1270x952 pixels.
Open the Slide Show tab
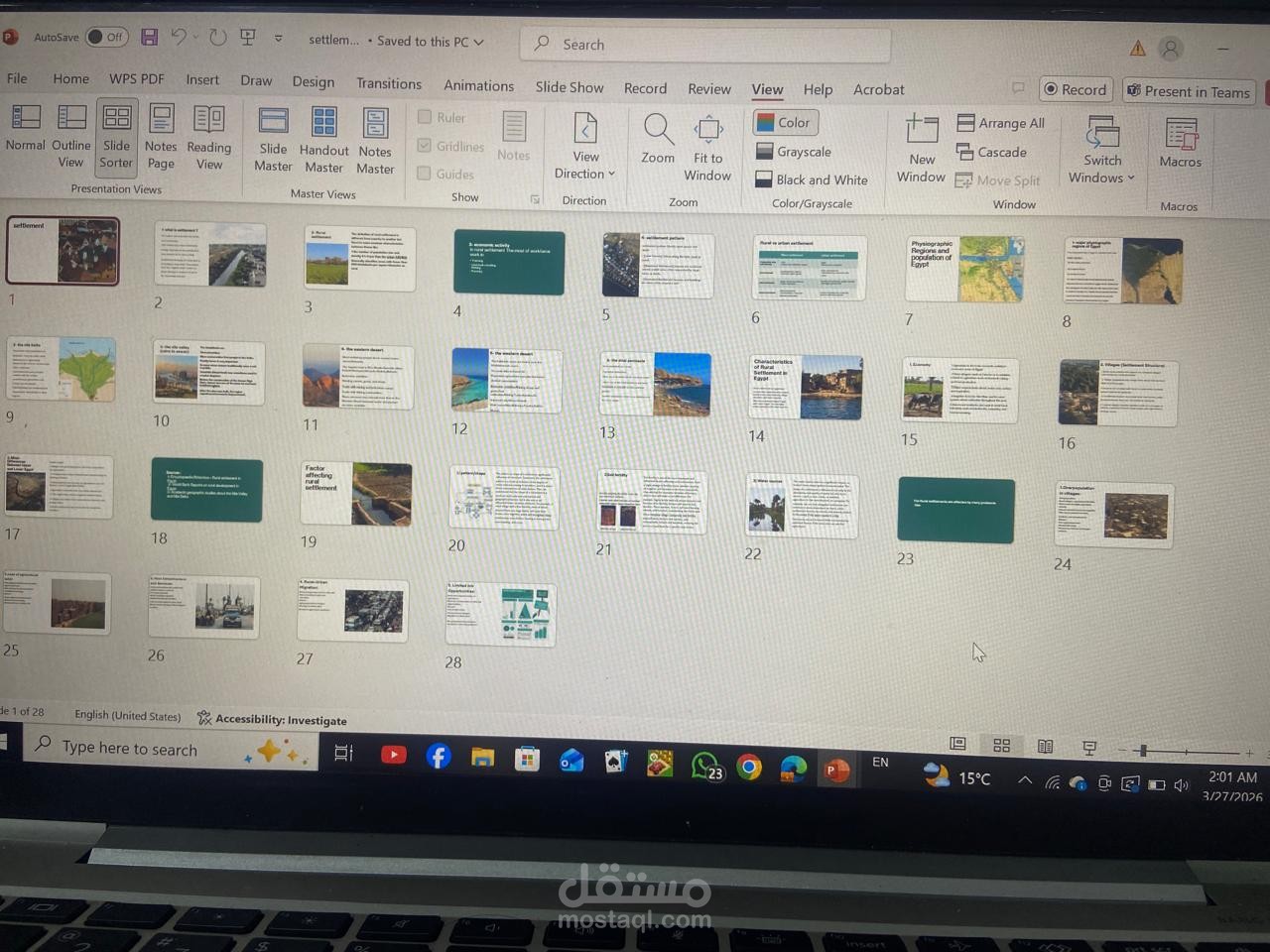569,87
